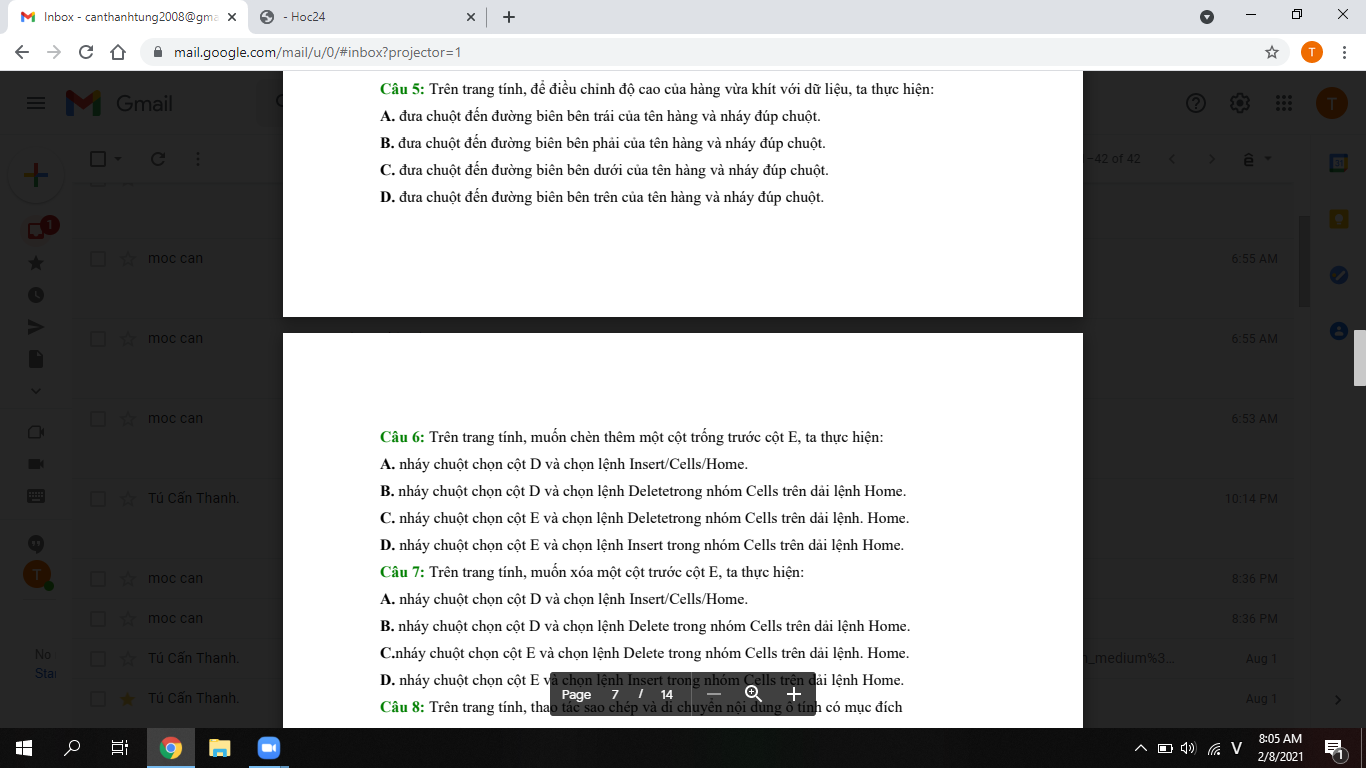
Task: Click the document viewer vertical scrollbar thumb
Action: [x=1359, y=357]
